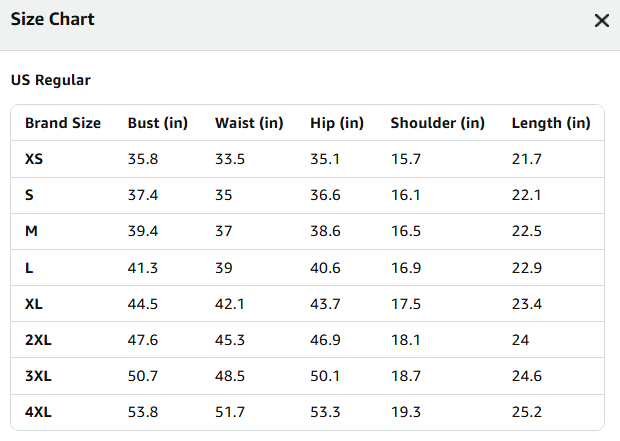The width and height of the screenshot is (620, 441).
Task: Select the XS size row label
Action: pyautogui.click(x=34, y=159)
